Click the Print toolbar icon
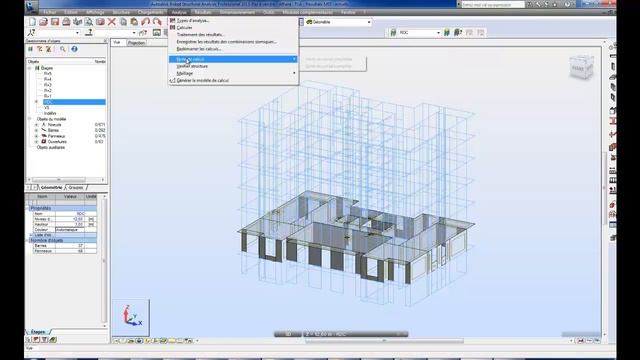The image size is (640, 360). pos(66,22)
